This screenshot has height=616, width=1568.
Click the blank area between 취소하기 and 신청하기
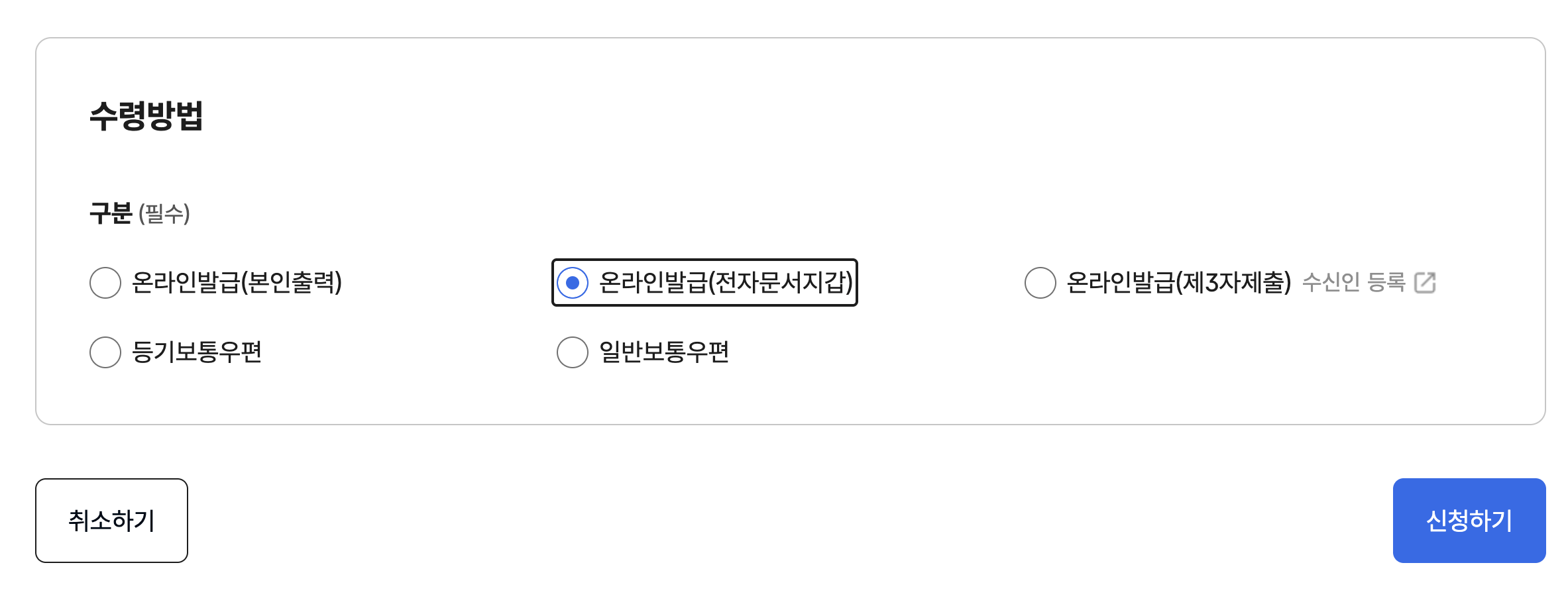coord(790,521)
